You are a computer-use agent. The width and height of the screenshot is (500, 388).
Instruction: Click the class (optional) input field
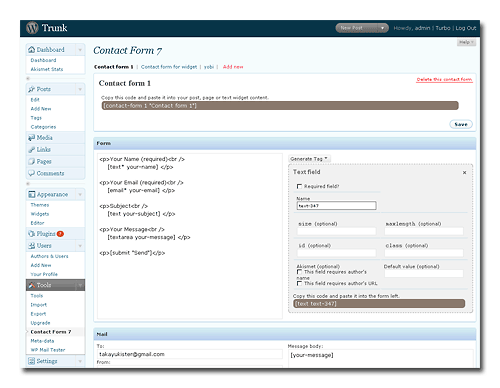pos(424,253)
